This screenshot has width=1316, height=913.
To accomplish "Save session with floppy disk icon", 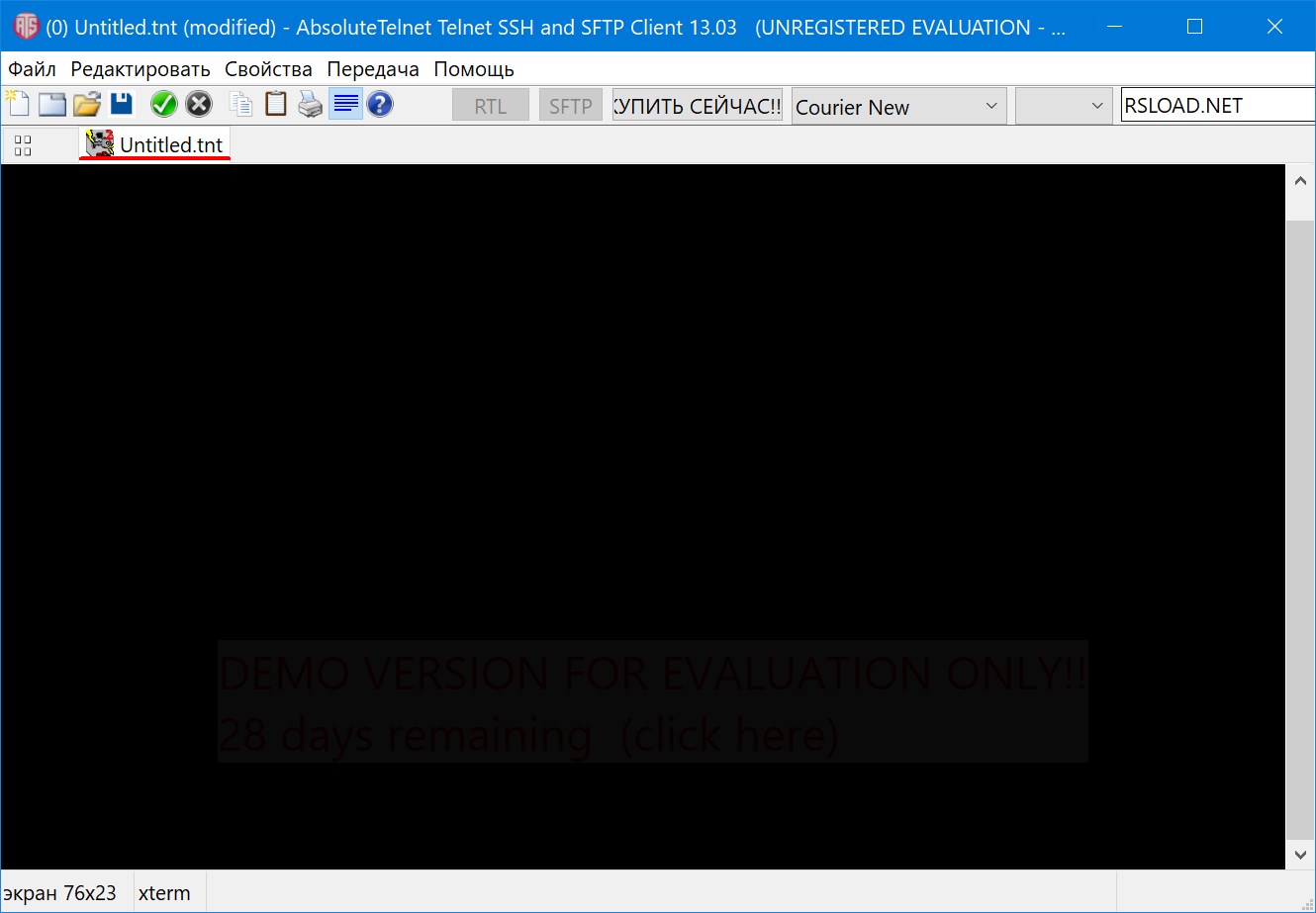I will point(122,104).
